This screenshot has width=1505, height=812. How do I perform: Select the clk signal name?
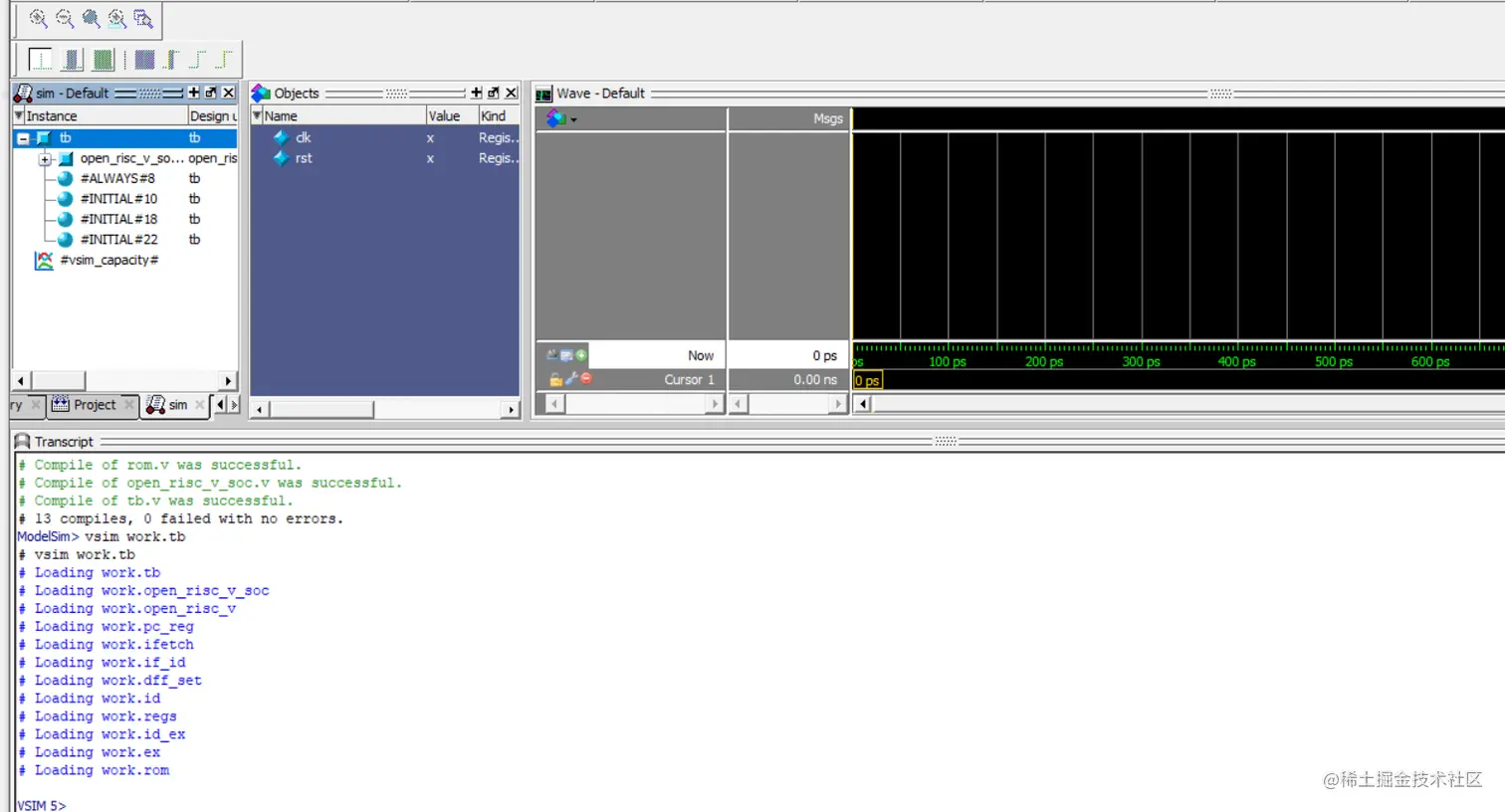point(304,137)
